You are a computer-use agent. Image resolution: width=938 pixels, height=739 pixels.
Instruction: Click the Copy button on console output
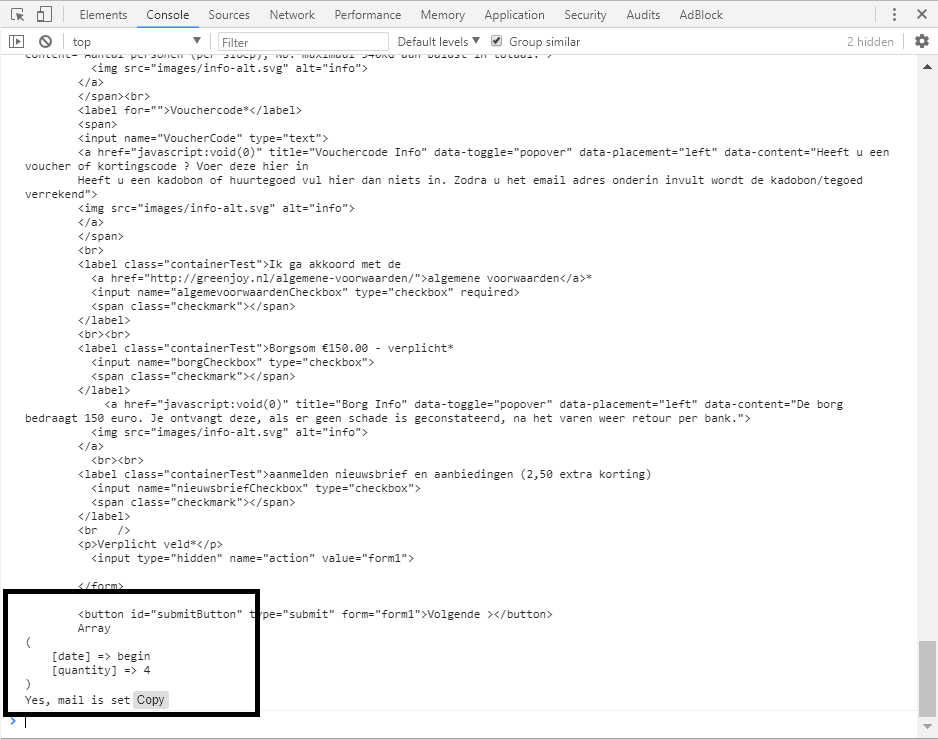pyautogui.click(x=150, y=700)
